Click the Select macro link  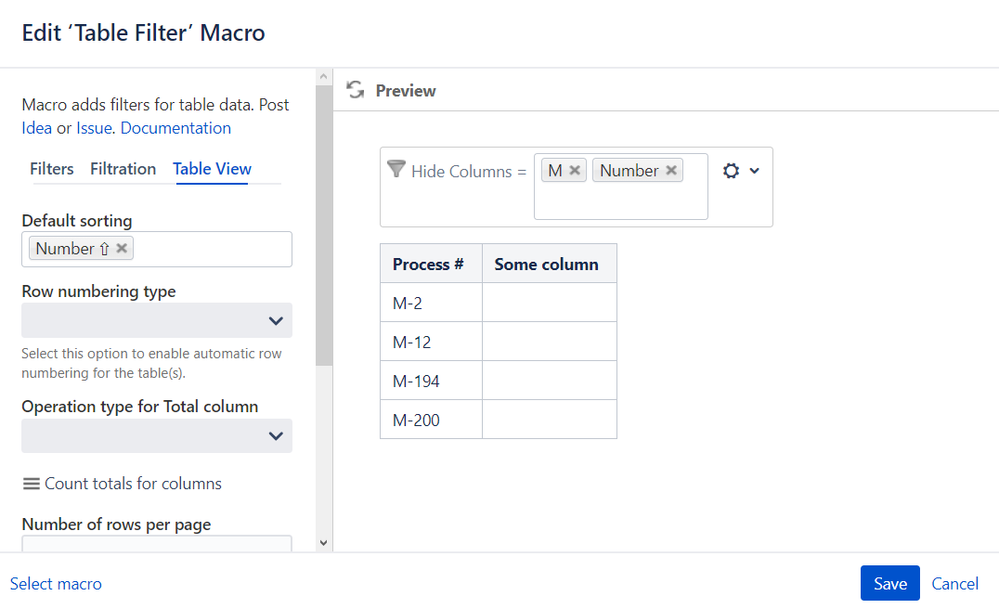(56, 584)
